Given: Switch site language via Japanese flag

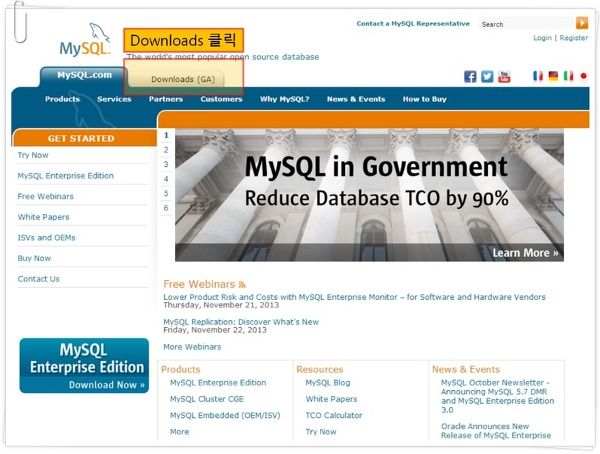Looking at the screenshot, I should tap(584, 76).
